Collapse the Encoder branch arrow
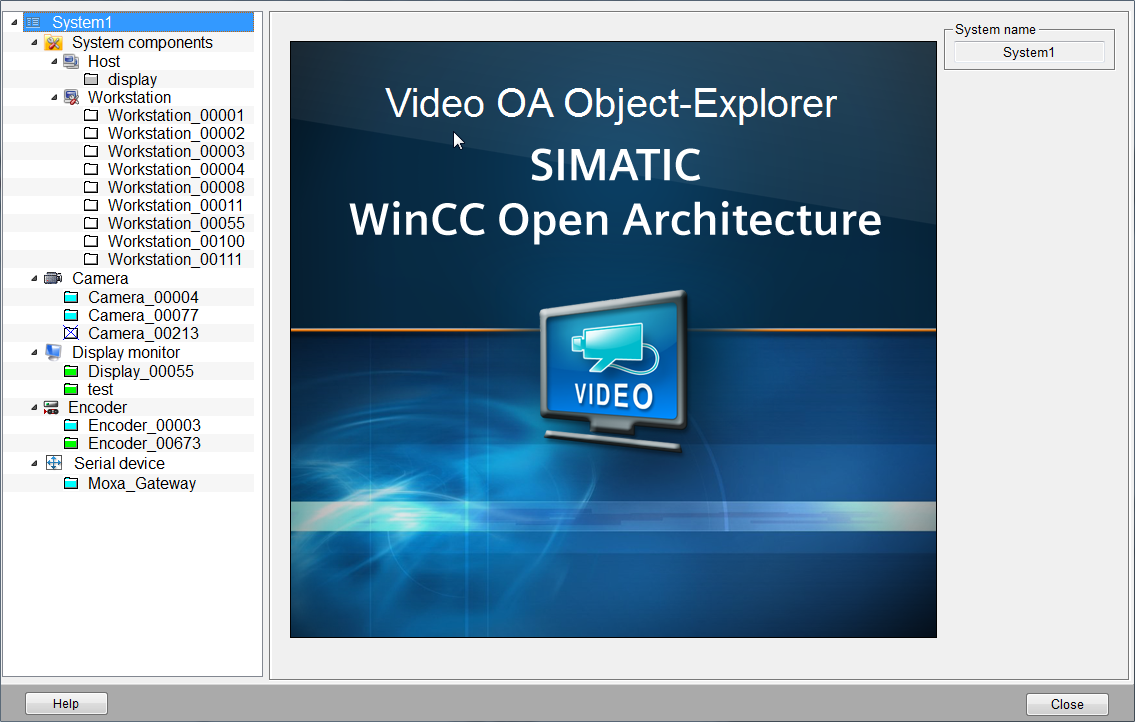This screenshot has width=1135, height=722. pyautogui.click(x=35, y=407)
